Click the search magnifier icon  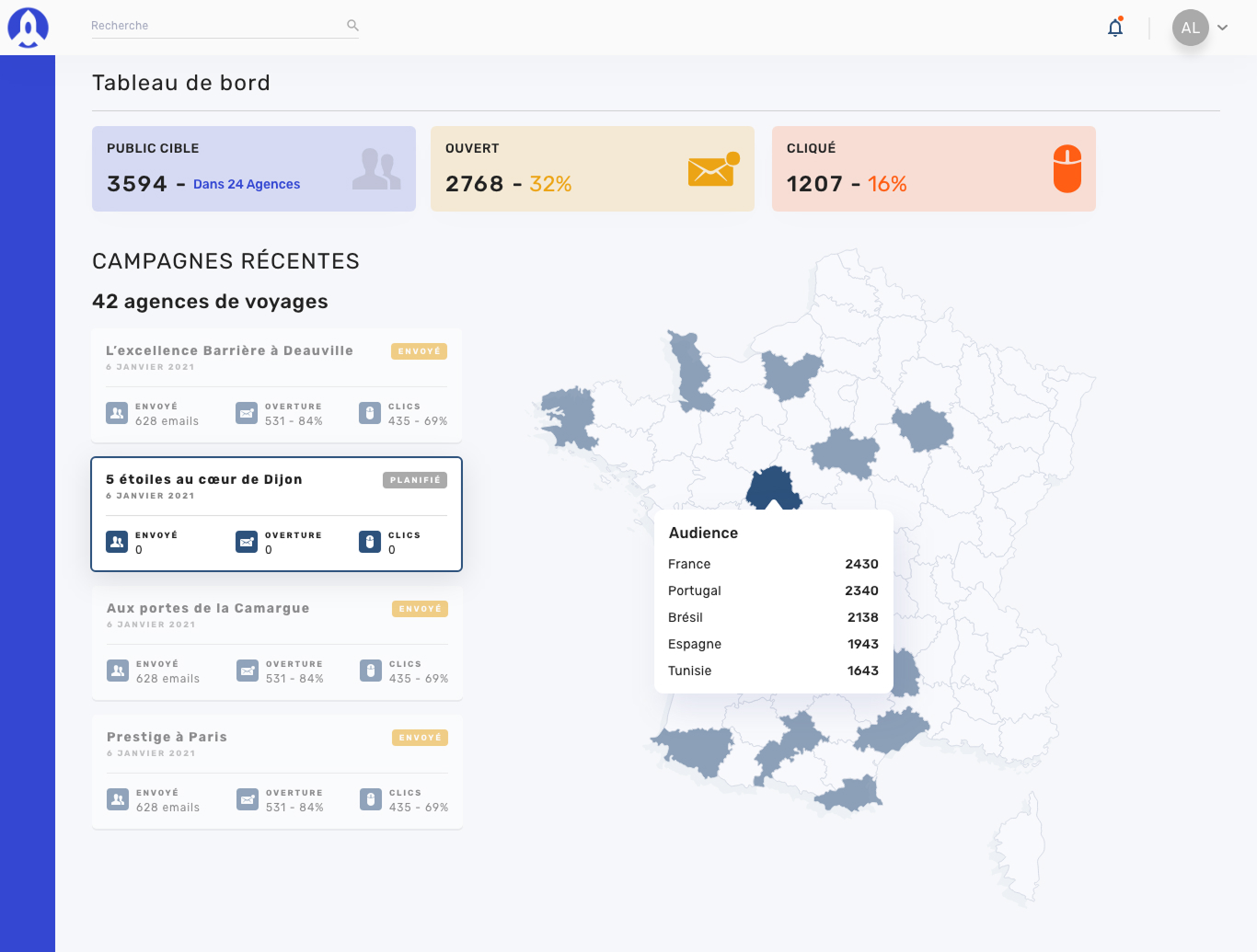tap(352, 26)
